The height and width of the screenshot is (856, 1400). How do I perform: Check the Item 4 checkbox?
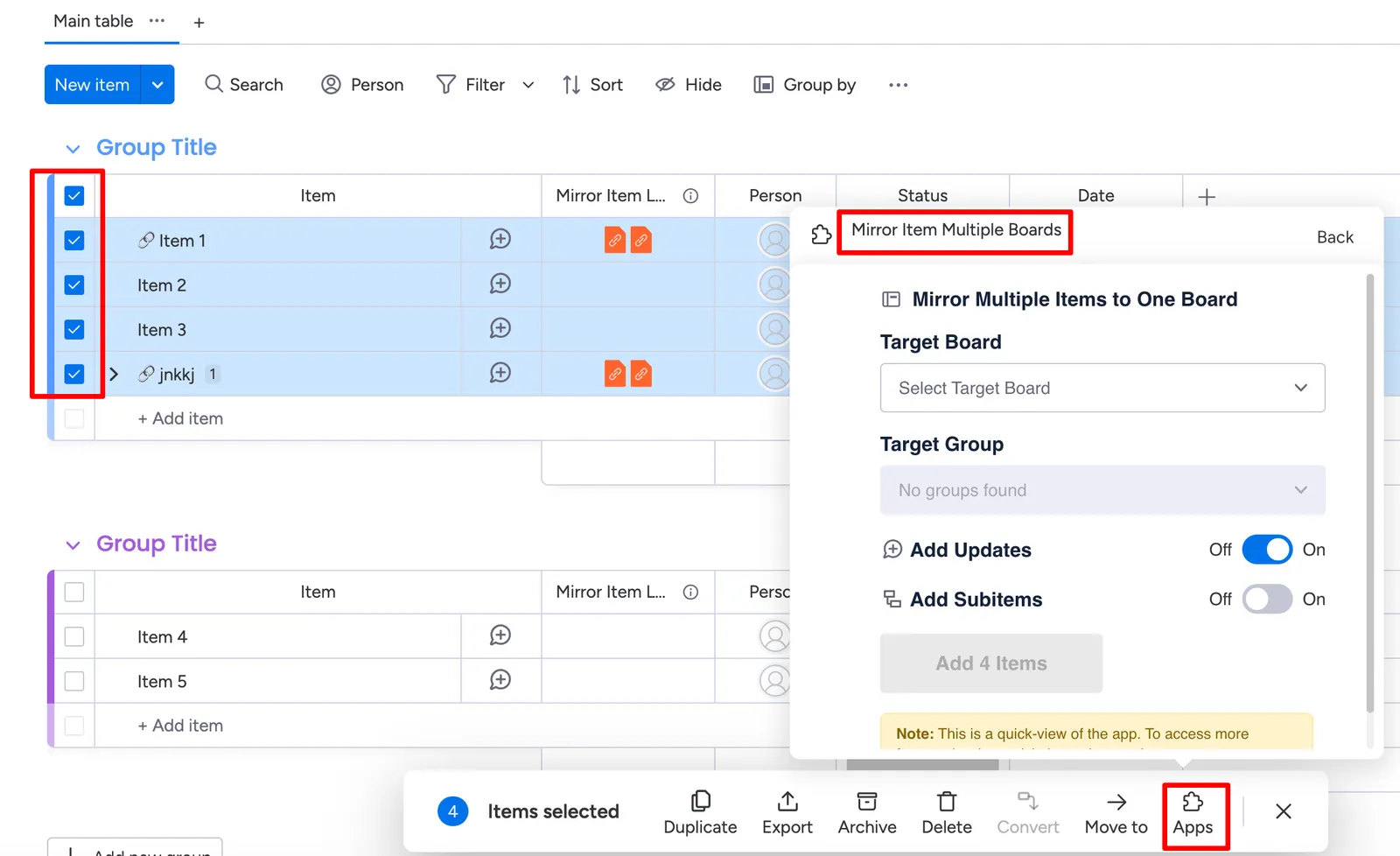74,637
